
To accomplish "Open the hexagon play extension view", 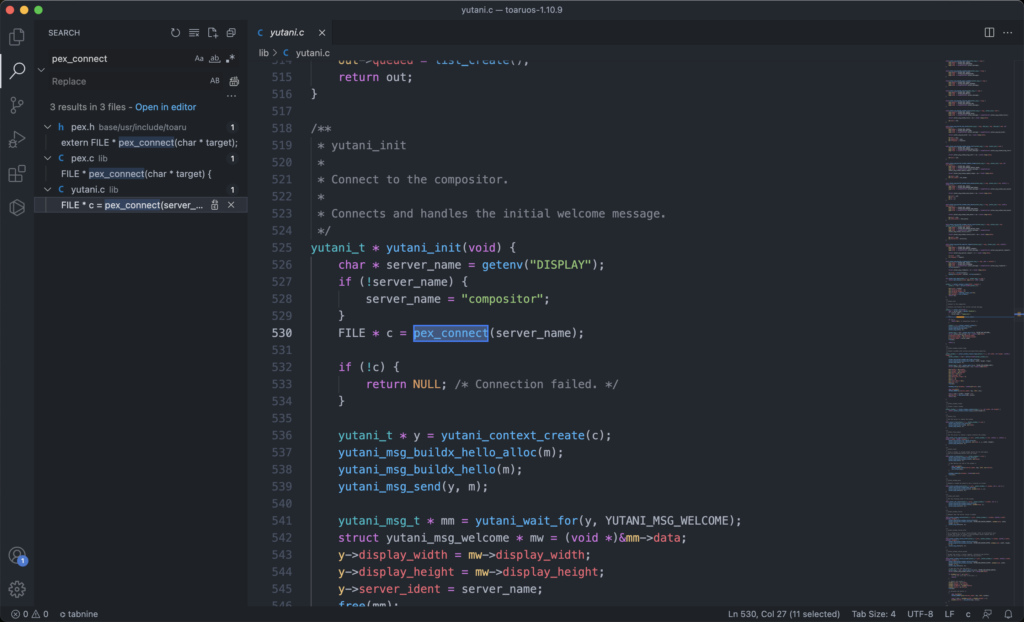I will coord(17,207).
